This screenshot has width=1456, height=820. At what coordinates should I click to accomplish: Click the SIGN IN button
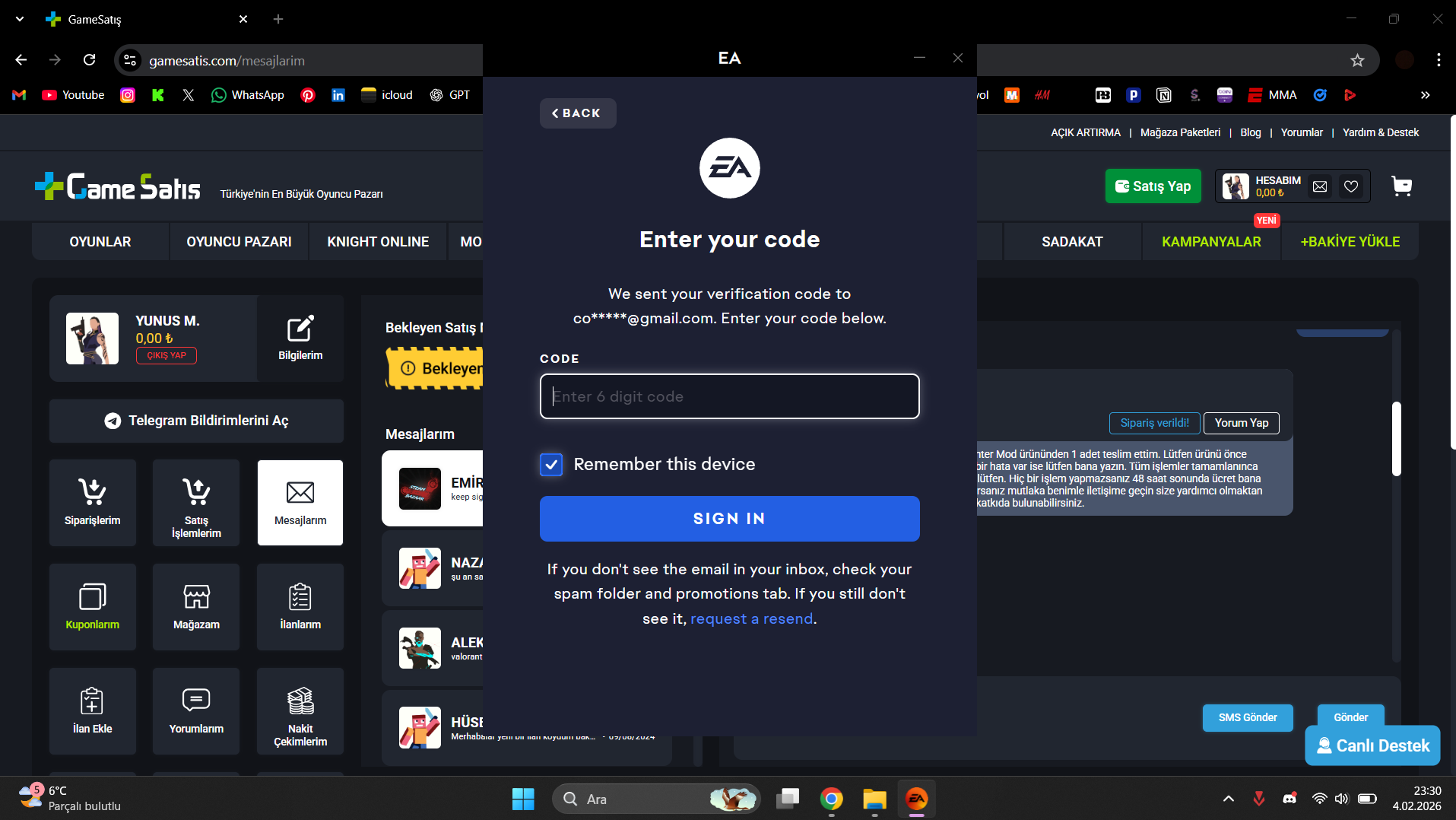click(730, 519)
